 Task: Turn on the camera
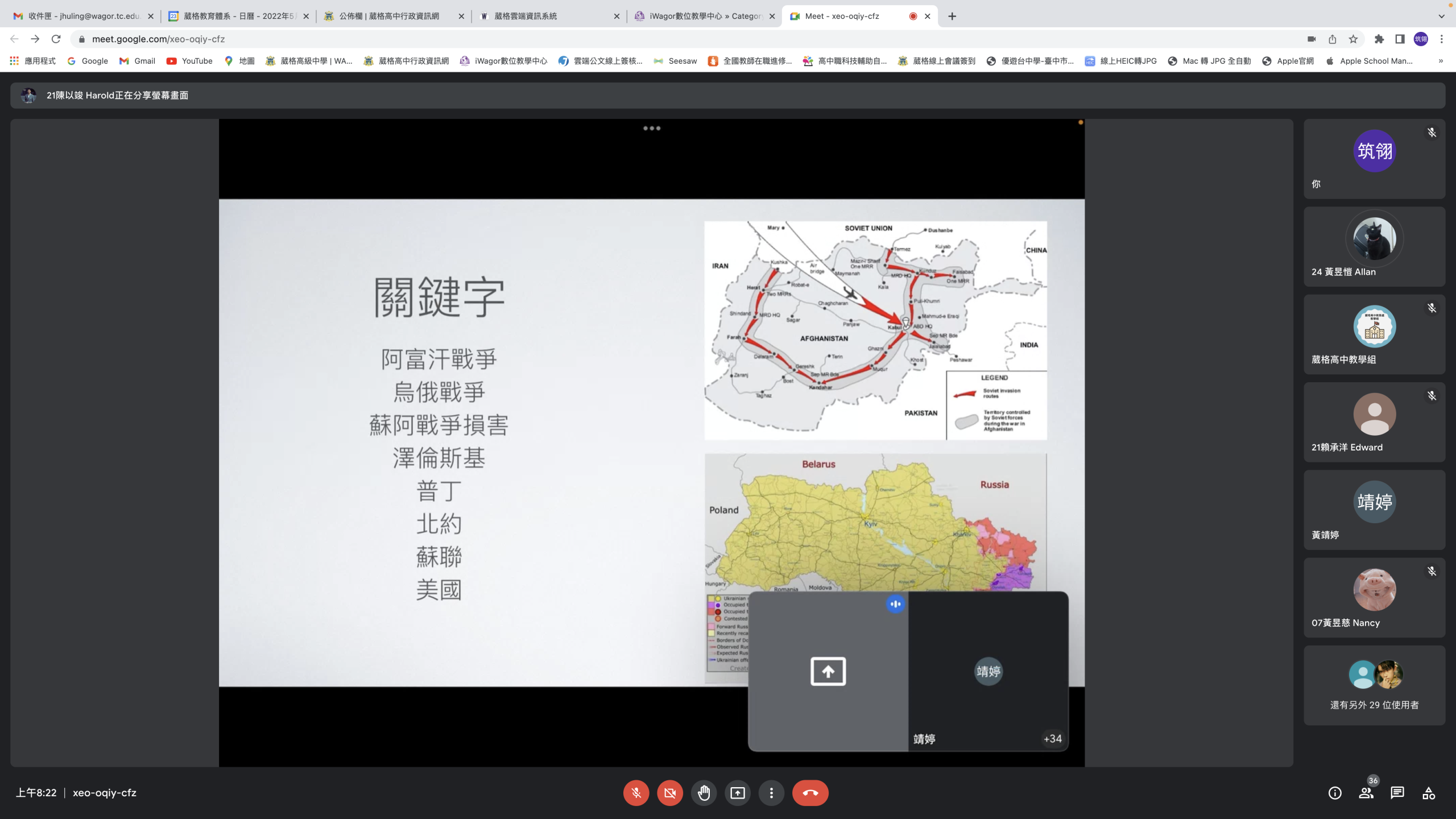click(x=670, y=793)
